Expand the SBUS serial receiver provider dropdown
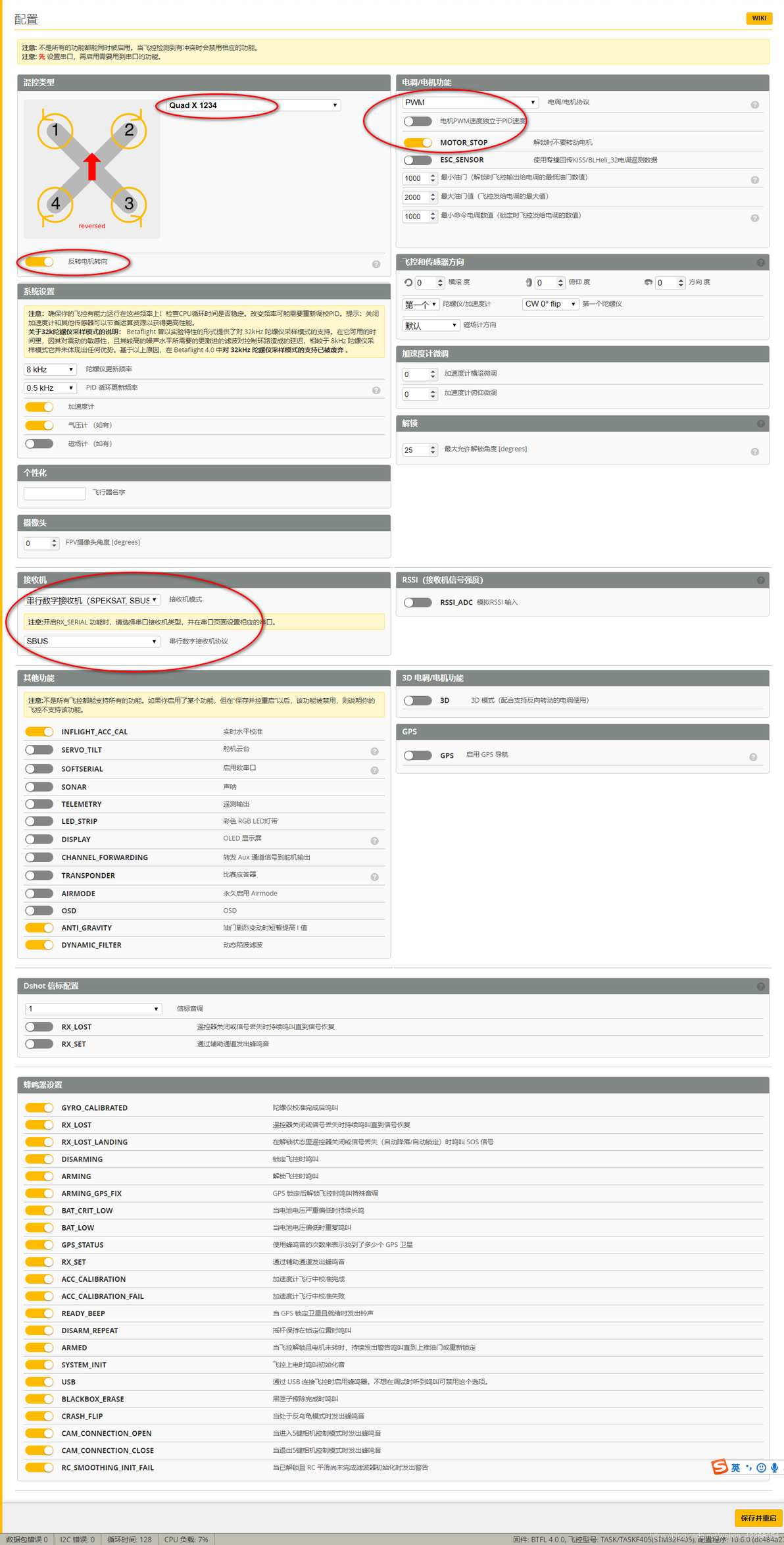This screenshot has height=1545, width=784. coord(91,641)
